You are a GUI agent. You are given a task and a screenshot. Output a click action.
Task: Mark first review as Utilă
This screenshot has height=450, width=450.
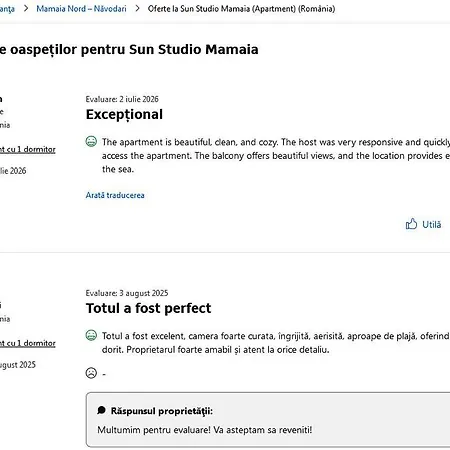(x=423, y=224)
